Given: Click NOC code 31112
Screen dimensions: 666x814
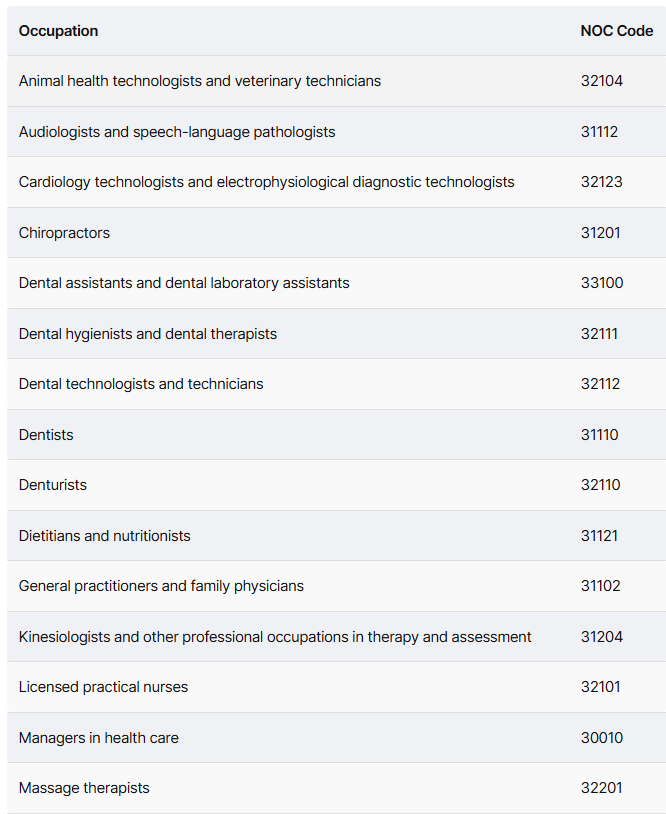Looking at the screenshot, I should pyautogui.click(x=599, y=132).
